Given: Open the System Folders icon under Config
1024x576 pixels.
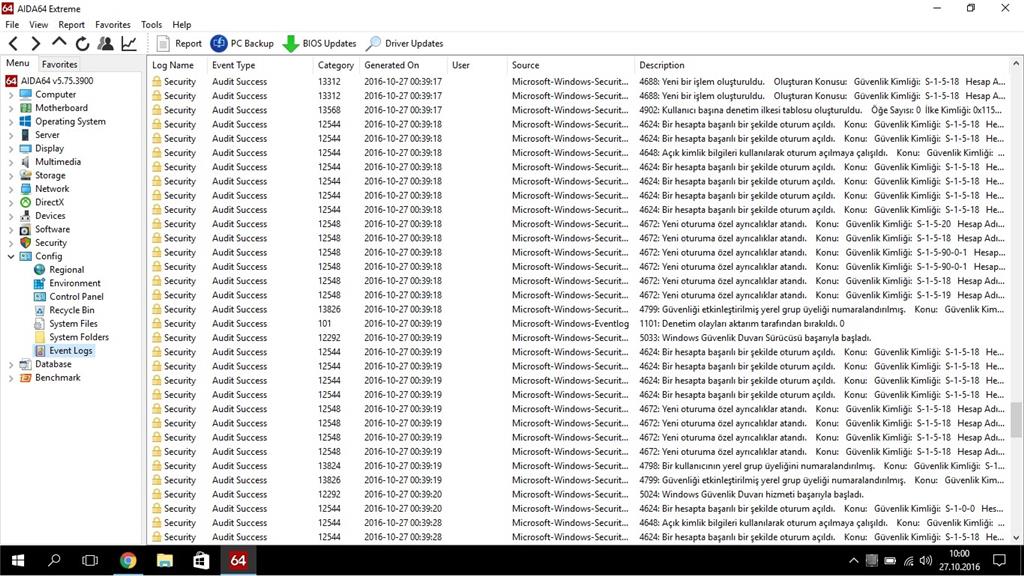Looking at the screenshot, I should [40, 337].
